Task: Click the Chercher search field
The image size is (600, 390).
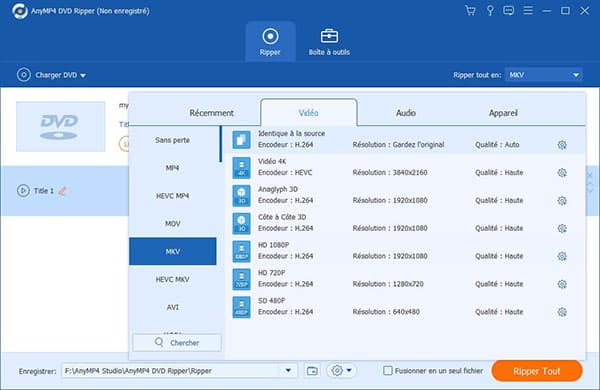Action: pos(177,343)
